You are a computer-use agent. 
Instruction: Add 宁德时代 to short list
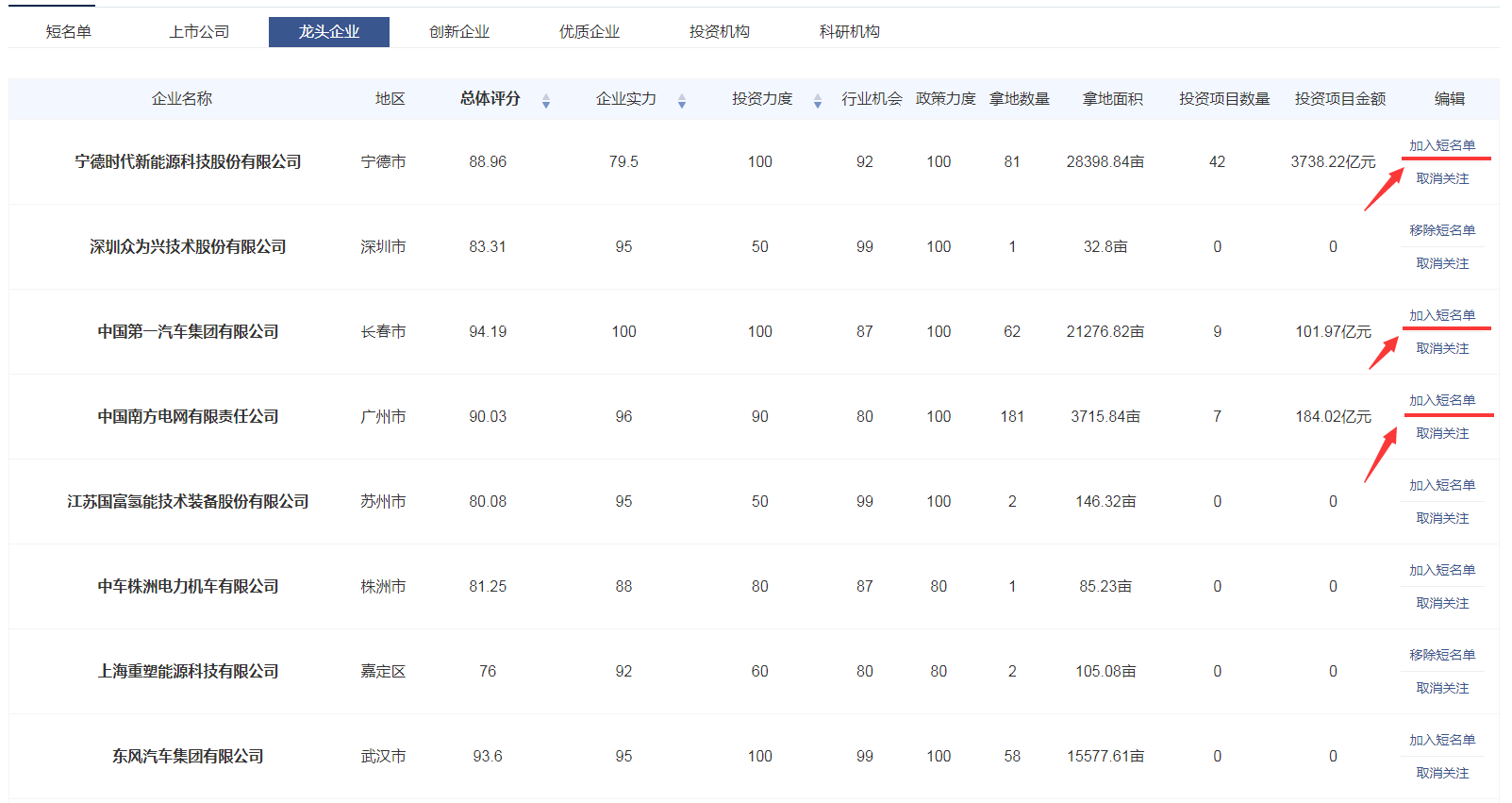pos(1442,145)
